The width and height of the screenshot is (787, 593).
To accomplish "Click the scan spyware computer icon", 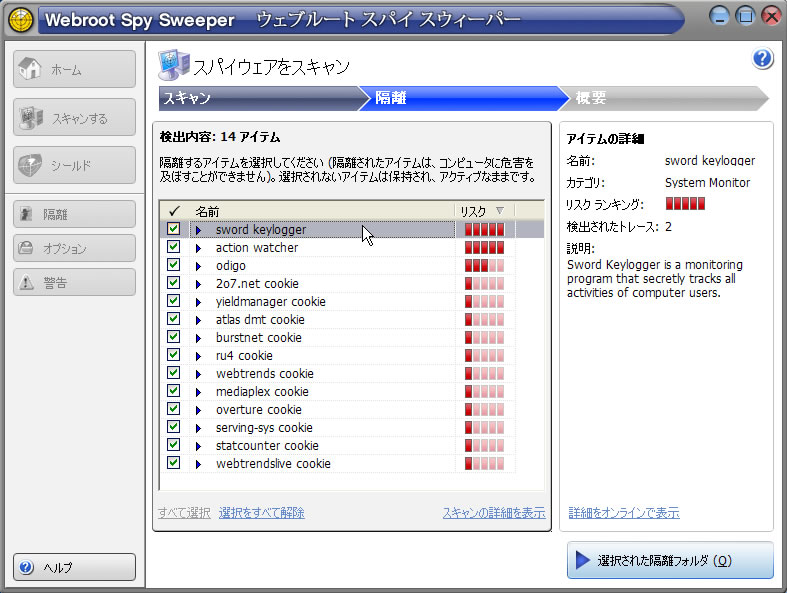I will [x=174, y=65].
